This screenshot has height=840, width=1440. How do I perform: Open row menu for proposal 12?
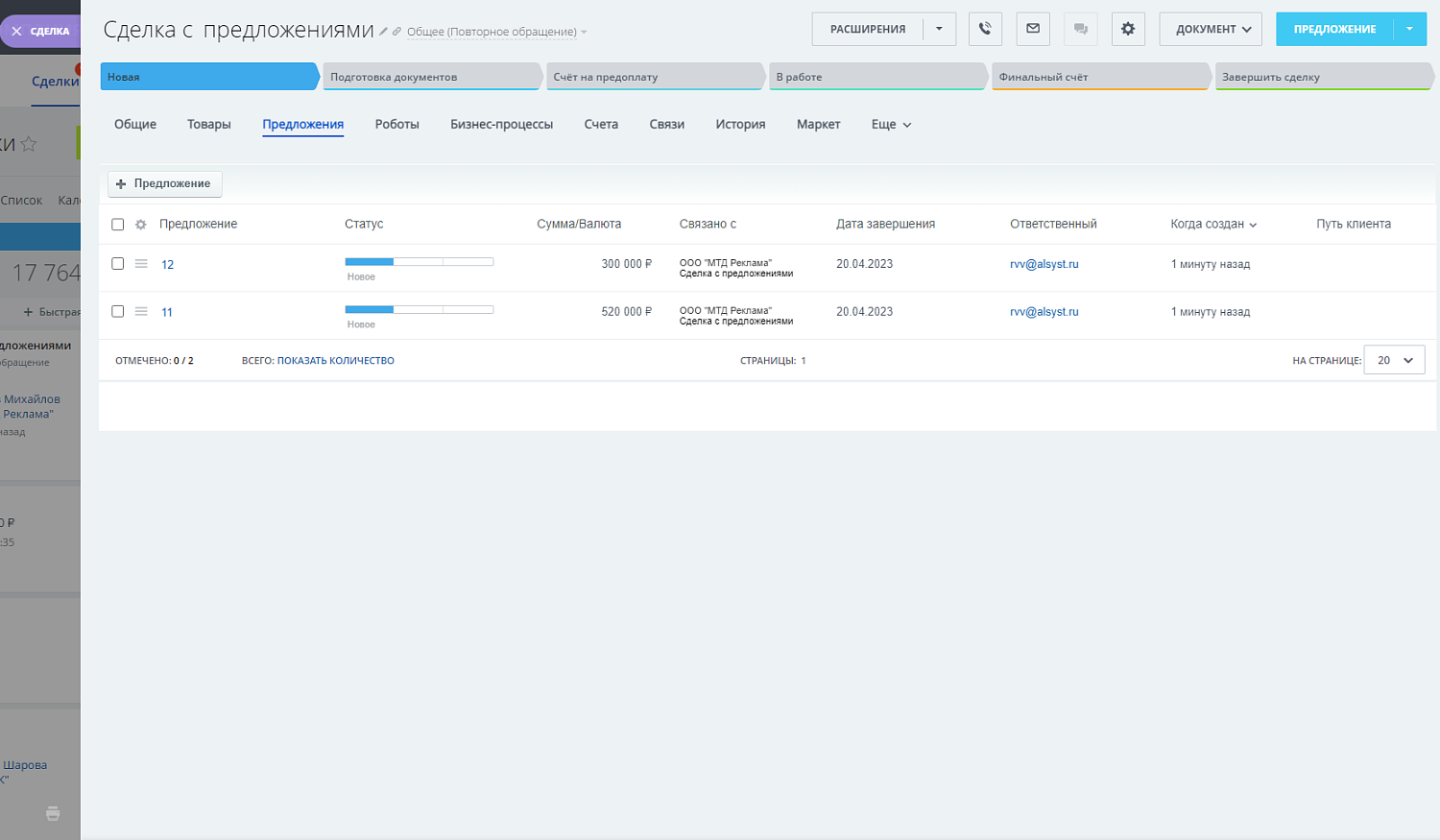[141, 264]
